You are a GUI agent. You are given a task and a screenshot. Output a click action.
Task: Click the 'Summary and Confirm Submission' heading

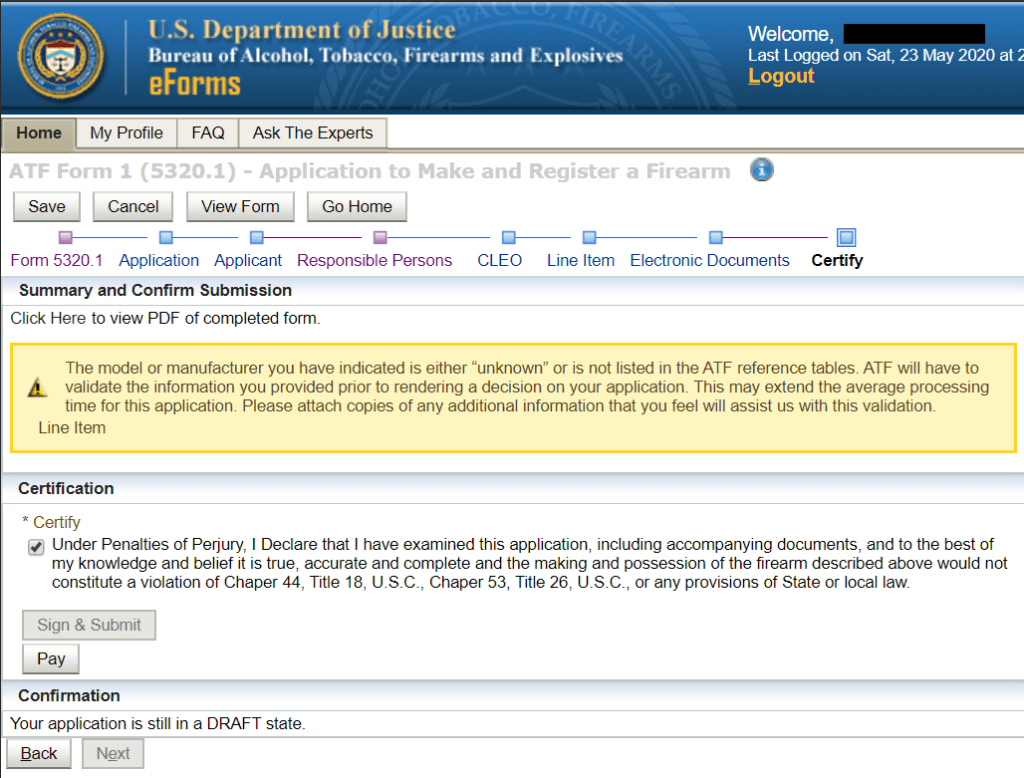coord(155,290)
